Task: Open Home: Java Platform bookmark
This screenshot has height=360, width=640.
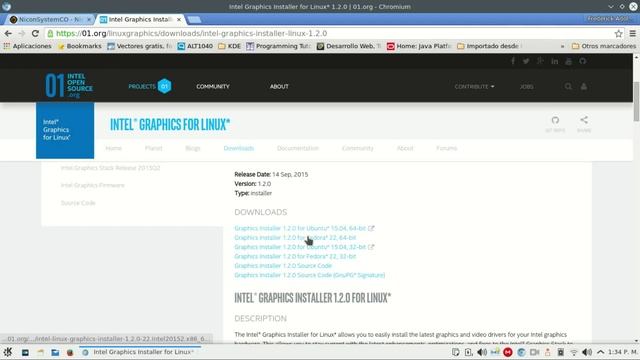Action: [419, 46]
